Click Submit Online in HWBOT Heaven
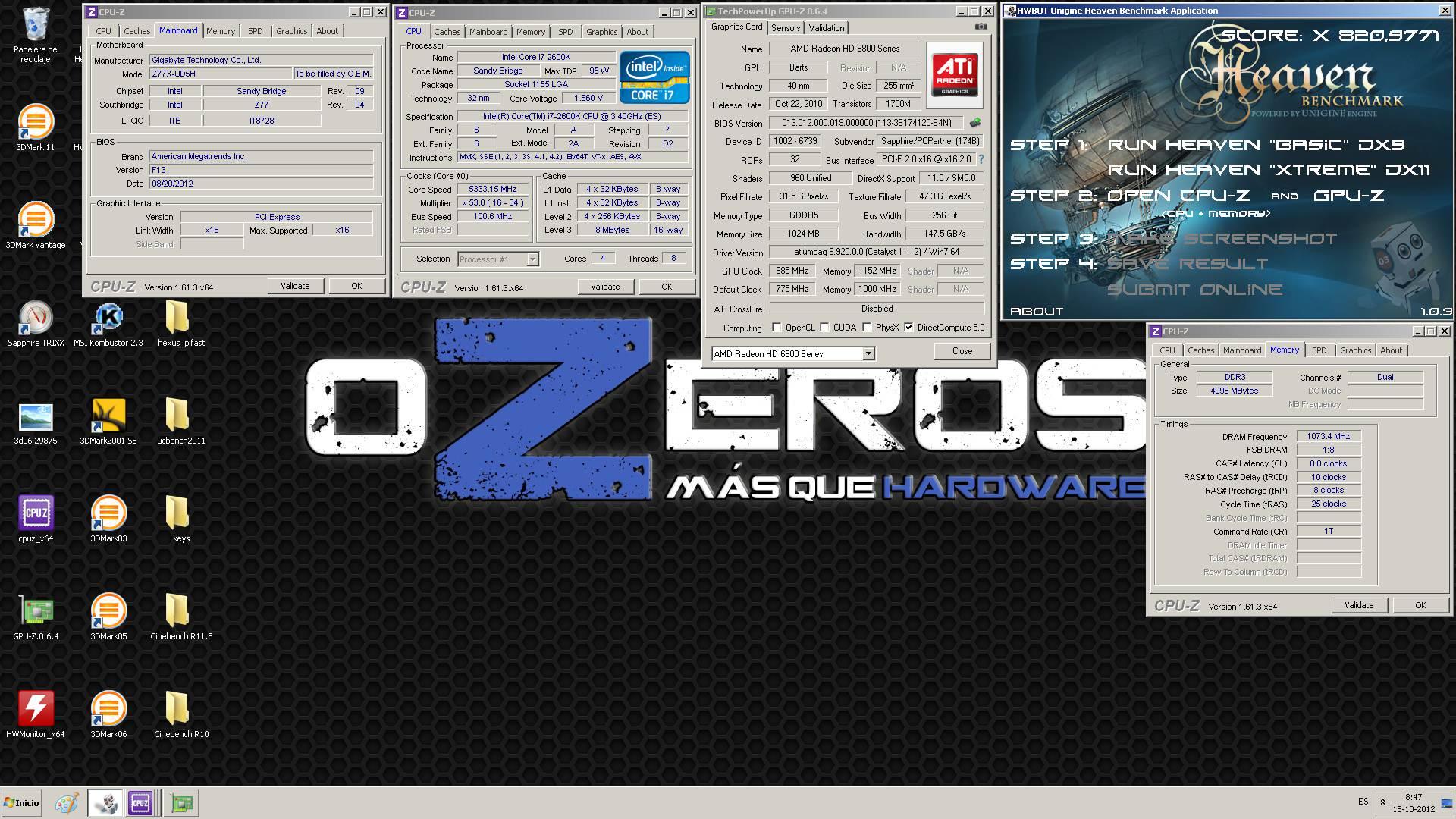The height and width of the screenshot is (819, 1456). [x=1194, y=289]
